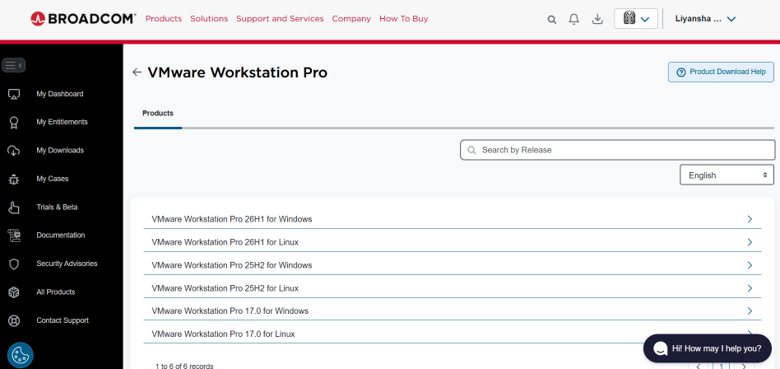Open My Entitlements link in sidebar
The width and height of the screenshot is (780, 369).
62,122
